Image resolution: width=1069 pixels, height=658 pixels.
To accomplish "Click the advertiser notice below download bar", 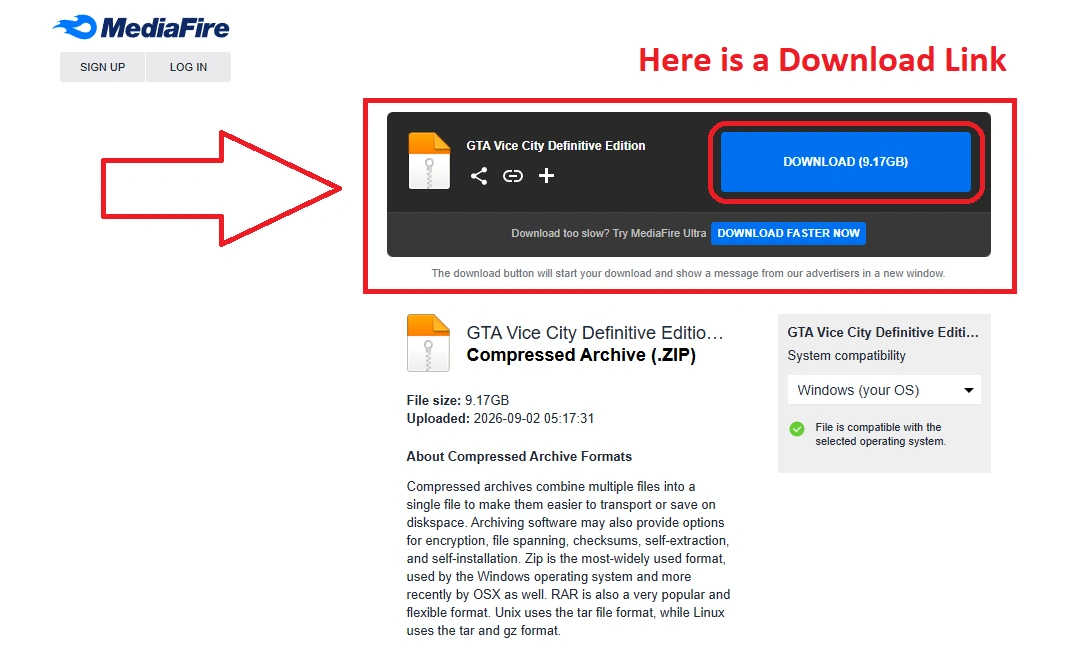I will (688, 273).
